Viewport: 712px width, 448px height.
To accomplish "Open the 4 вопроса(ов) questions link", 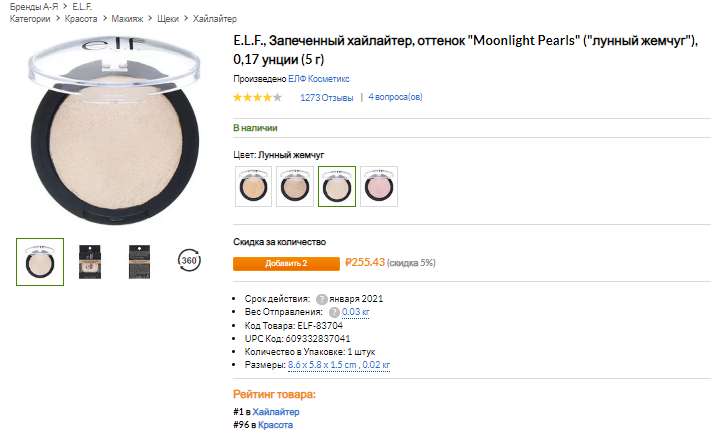I will (395, 98).
